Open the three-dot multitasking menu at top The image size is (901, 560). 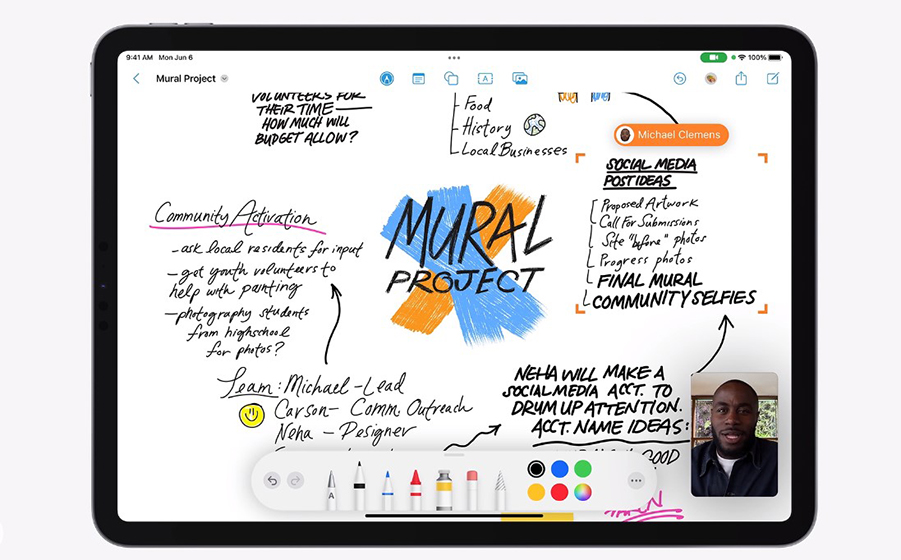coord(454,57)
